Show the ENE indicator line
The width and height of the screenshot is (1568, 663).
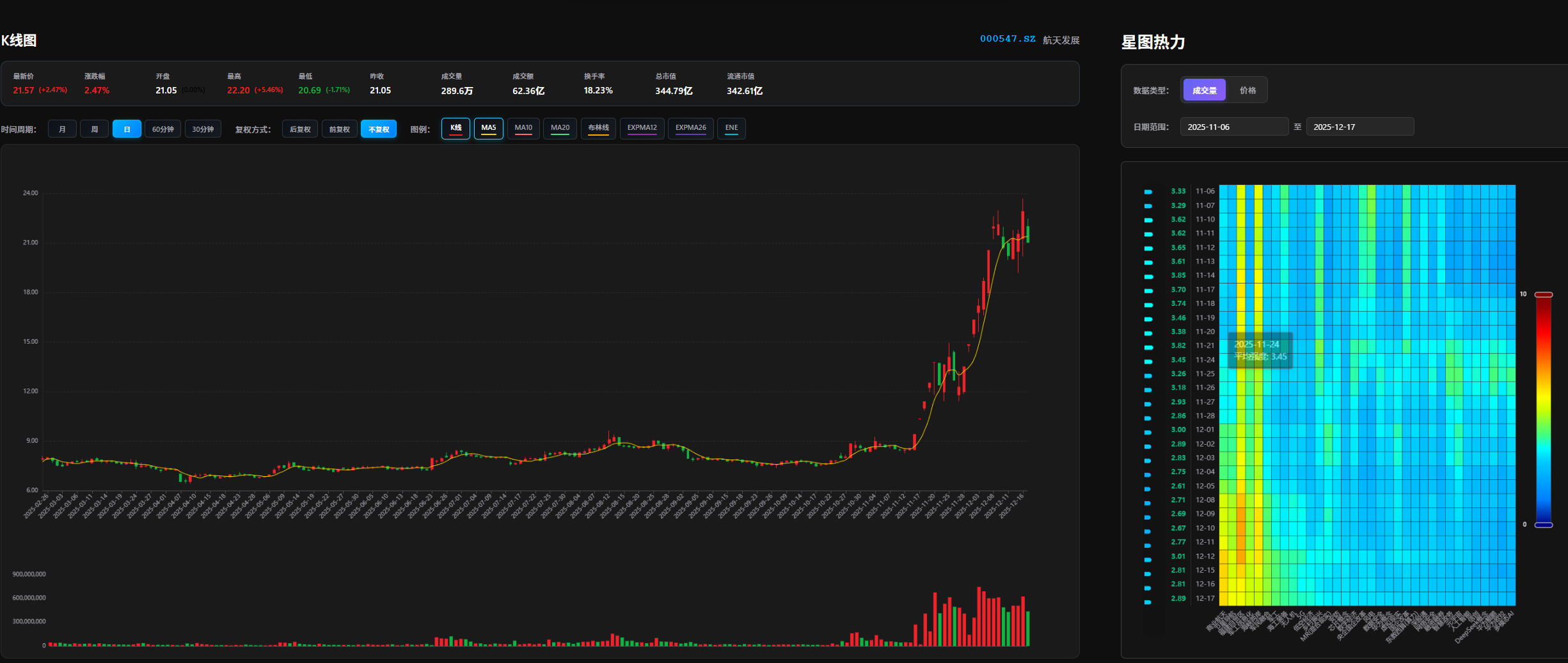click(x=731, y=128)
